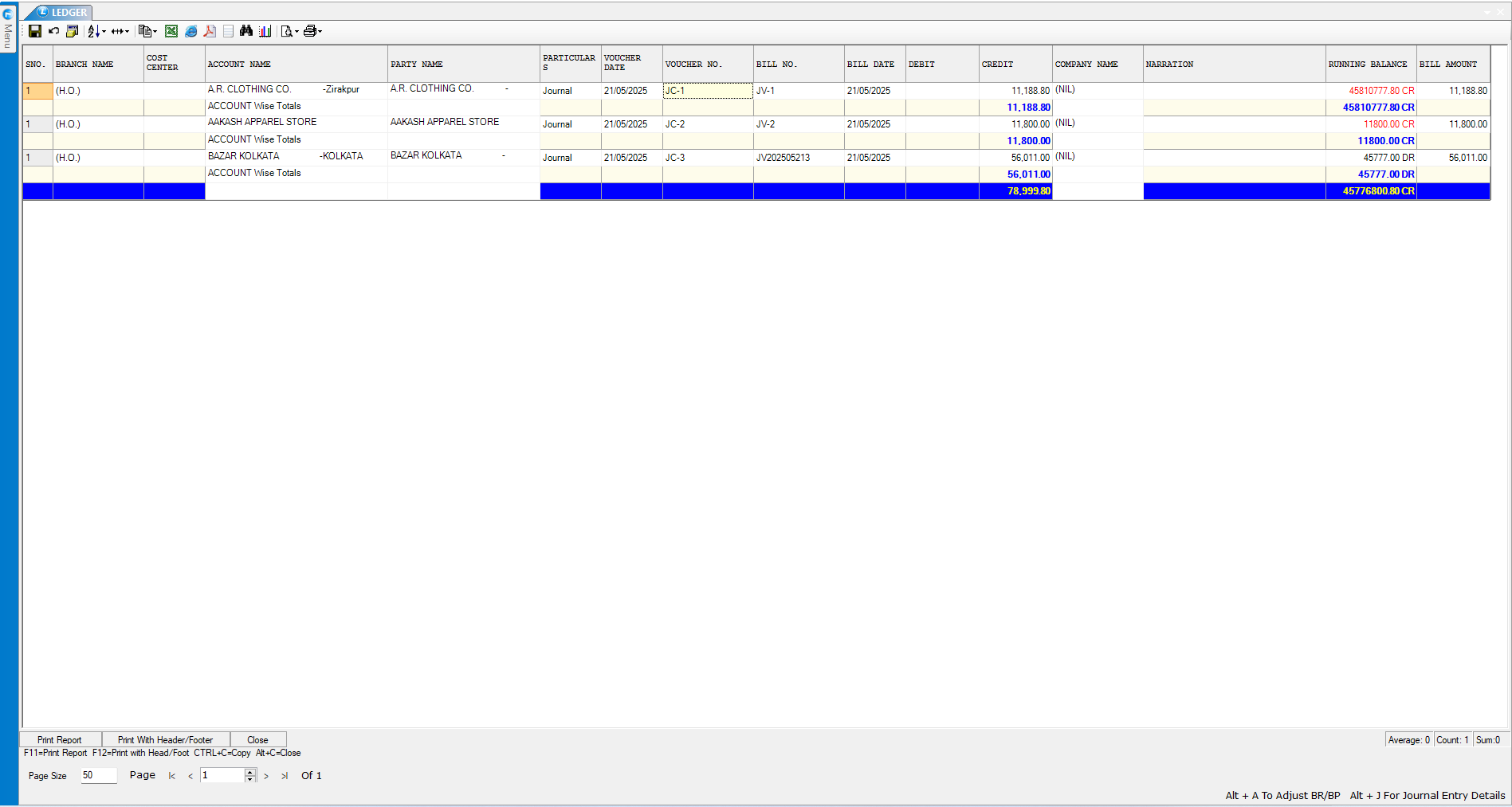The image size is (1512, 807).
Task: Click the Save floppy disk icon
Action: (x=35, y=31)
